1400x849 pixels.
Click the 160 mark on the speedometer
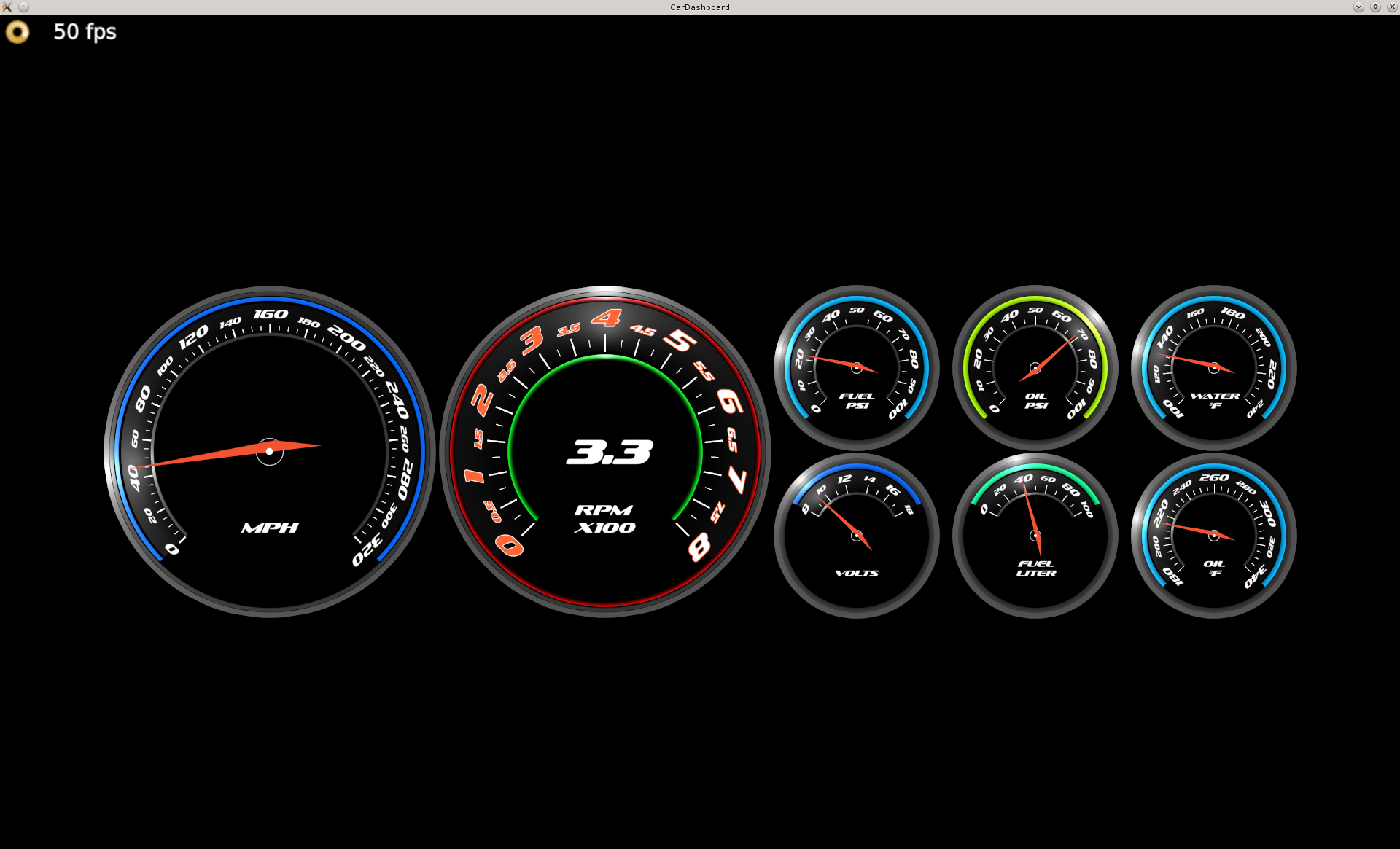point(271,314)
